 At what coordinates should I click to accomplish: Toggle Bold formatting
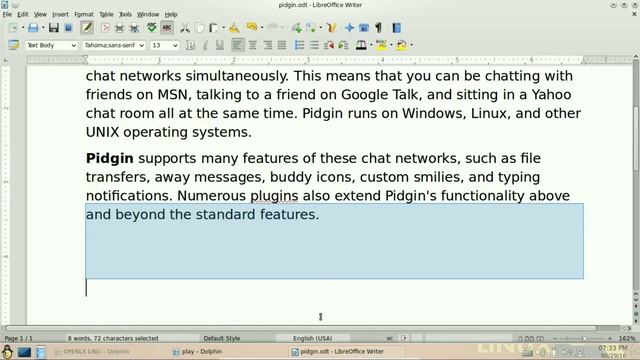[191, 45]
